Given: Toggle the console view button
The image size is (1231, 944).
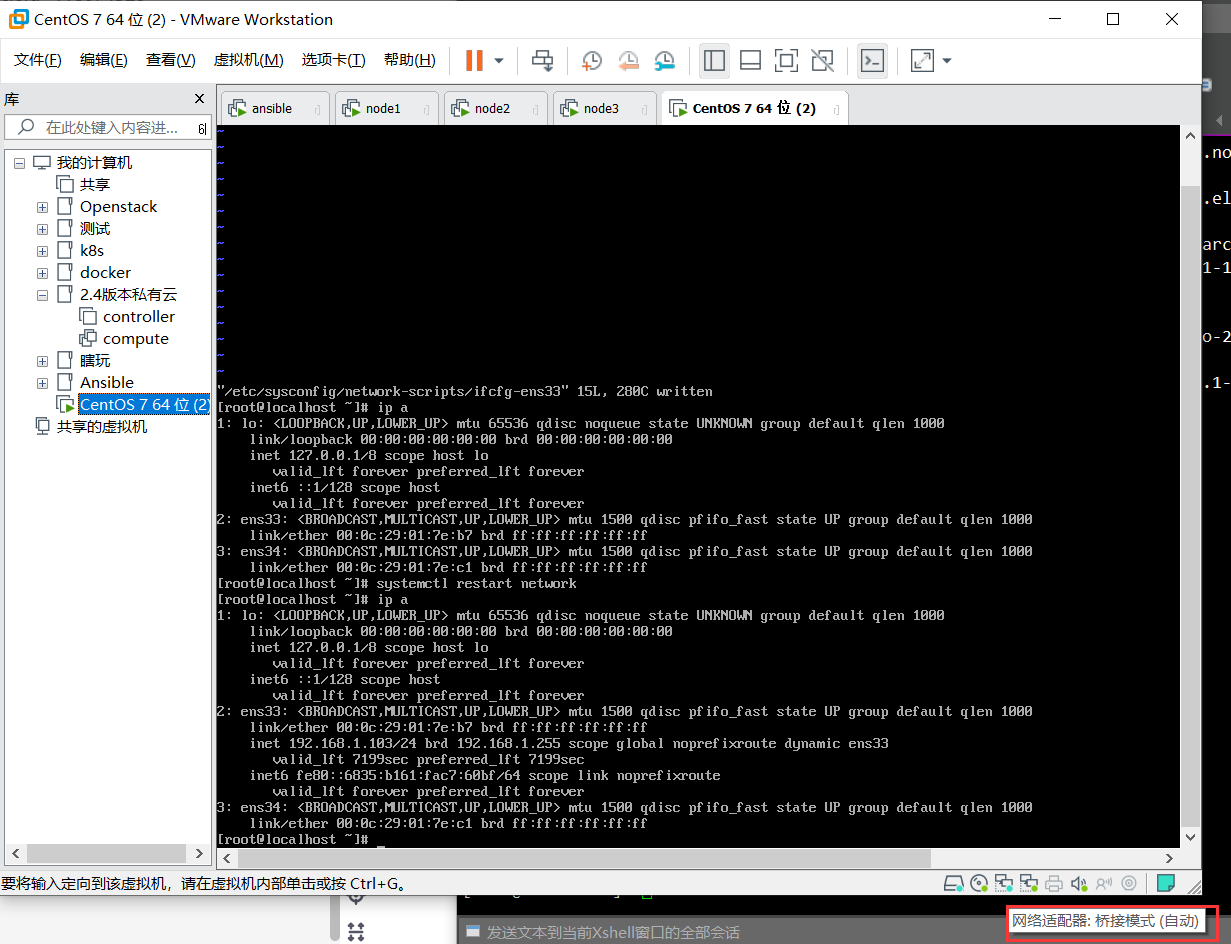Looking at the screenshot, I should (x=872, y=60).
